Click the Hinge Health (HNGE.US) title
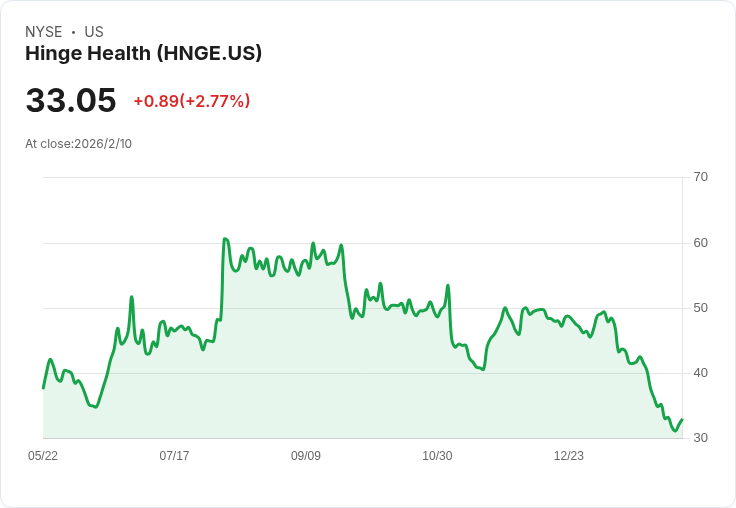Screen dimensions: 736x508 [143, 53]
